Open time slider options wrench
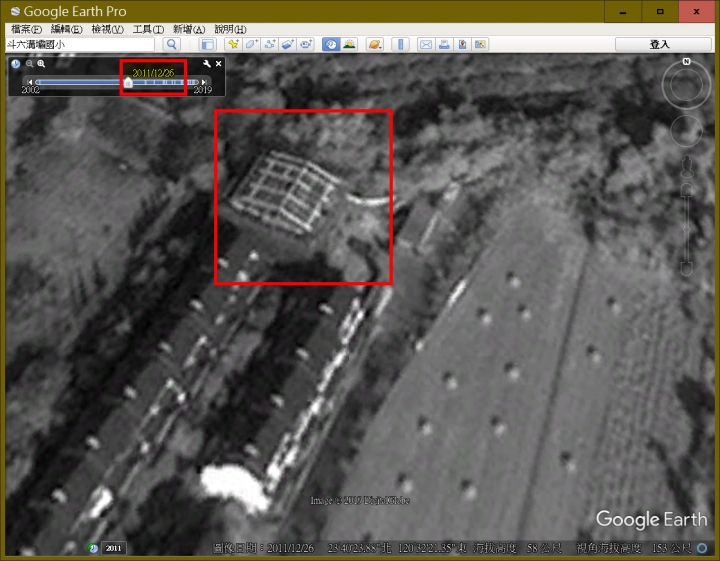Image resolution: width=720 pixels, height=561 pixels. (207, 64)
